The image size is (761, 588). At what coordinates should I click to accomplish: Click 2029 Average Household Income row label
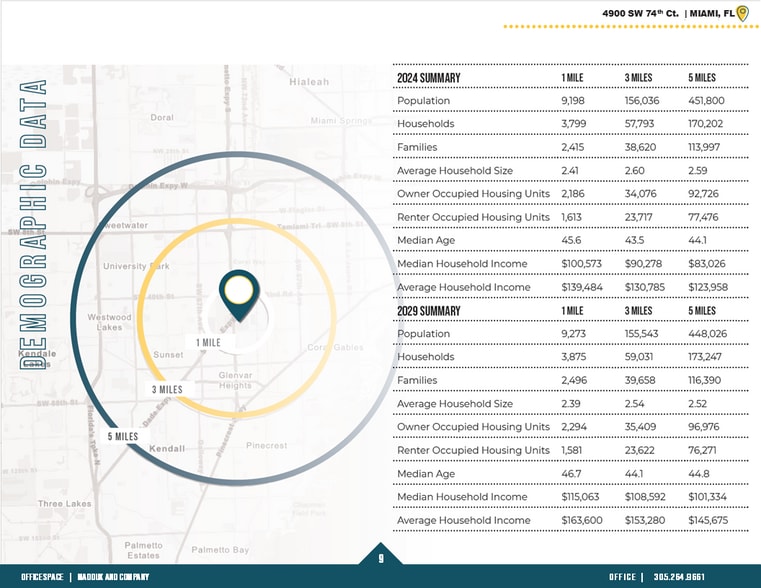click(x=463, y=520)
